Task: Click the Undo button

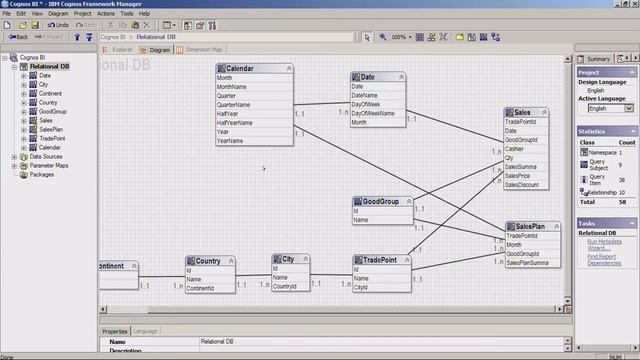Action: pos(58,25)
